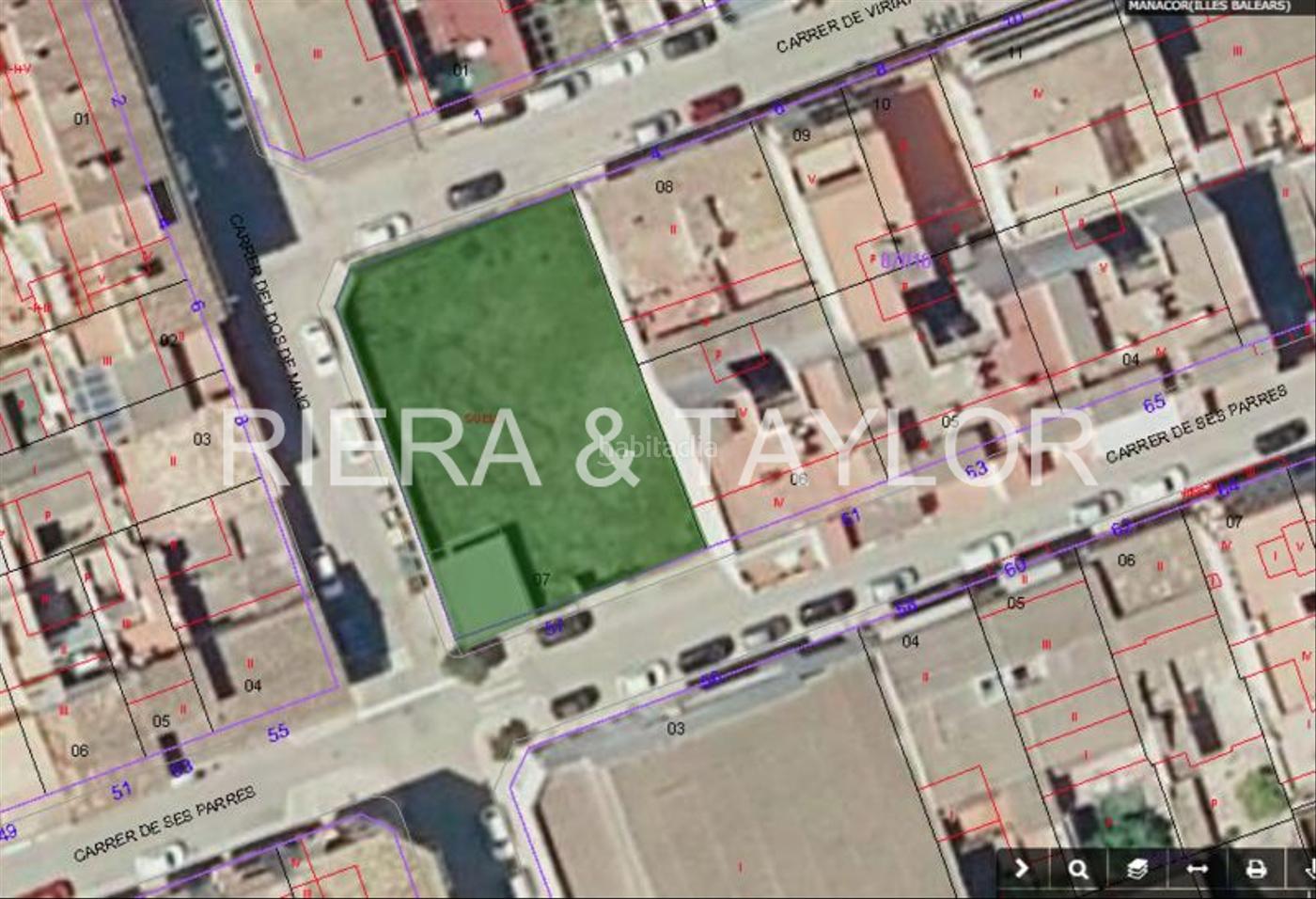Viewport: 1316px width, 899px height.
Task: Click the download arrow icon in toolbar
Action: (1308, 869)
